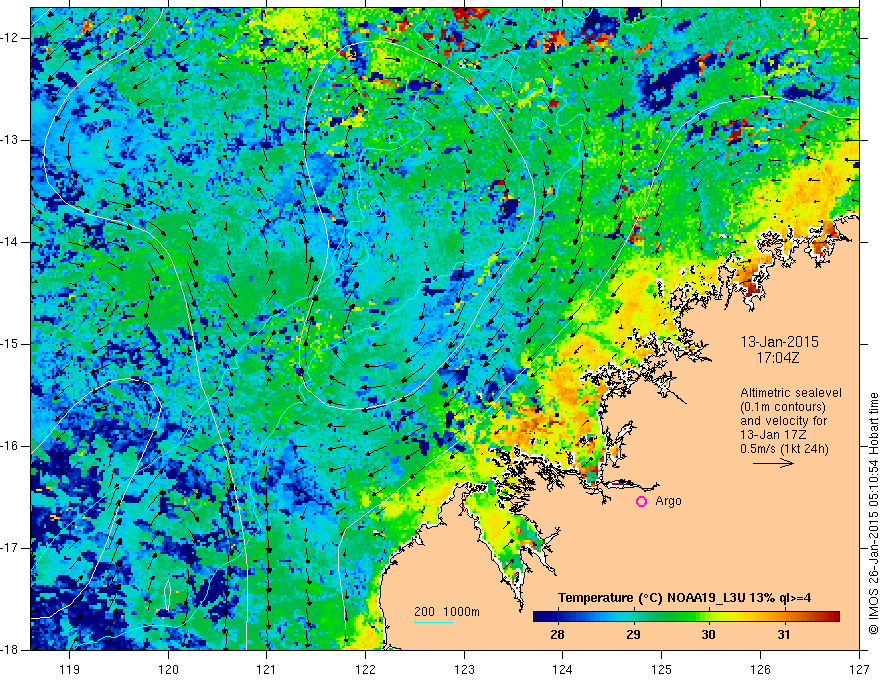880x680 pixels.
Task: Click latitude axis label -15
Action: (x=10, y=344)
